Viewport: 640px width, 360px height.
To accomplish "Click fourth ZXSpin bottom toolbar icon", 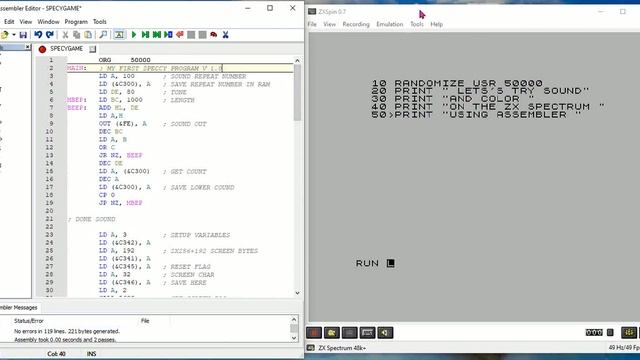I will pyautogui.click(x=367, y=333).
